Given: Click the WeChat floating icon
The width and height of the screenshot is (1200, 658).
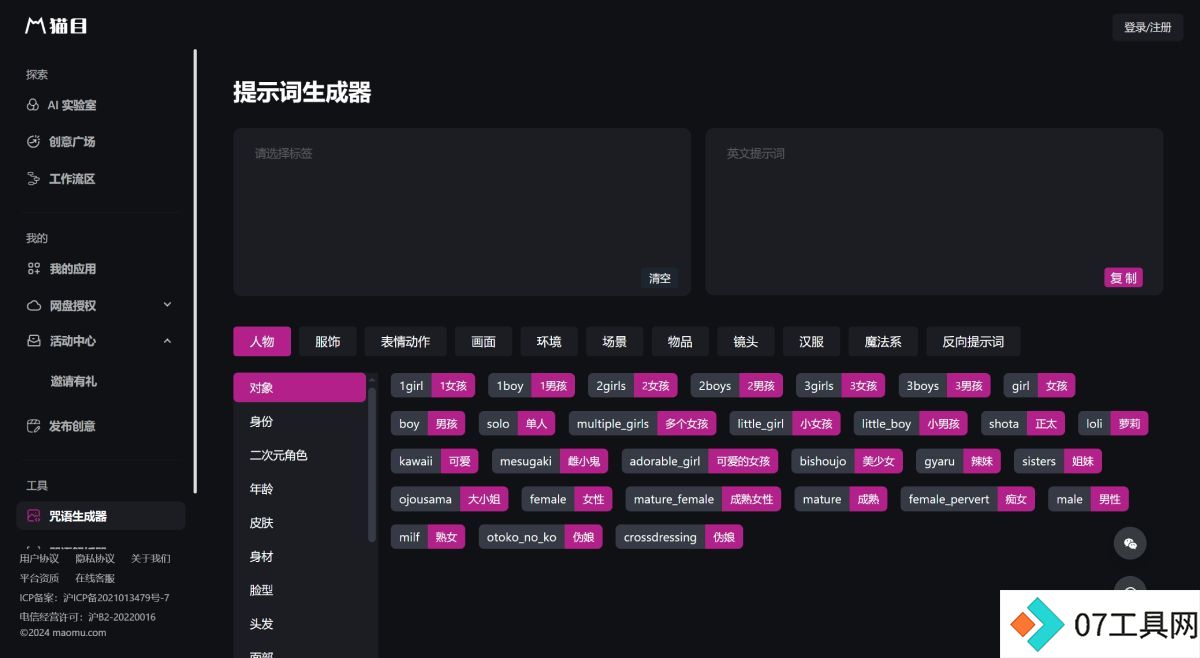Looking at the screenshot, I should pos(1130,543).
